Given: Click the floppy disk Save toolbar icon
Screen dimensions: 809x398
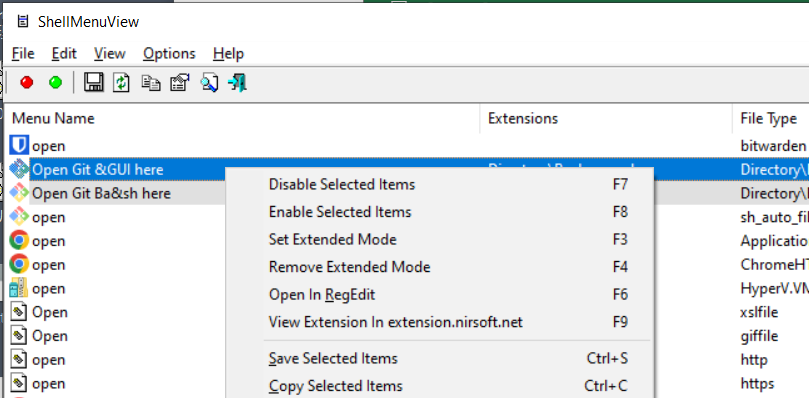Looking at the screenshot, I should (x=93, y=83).
